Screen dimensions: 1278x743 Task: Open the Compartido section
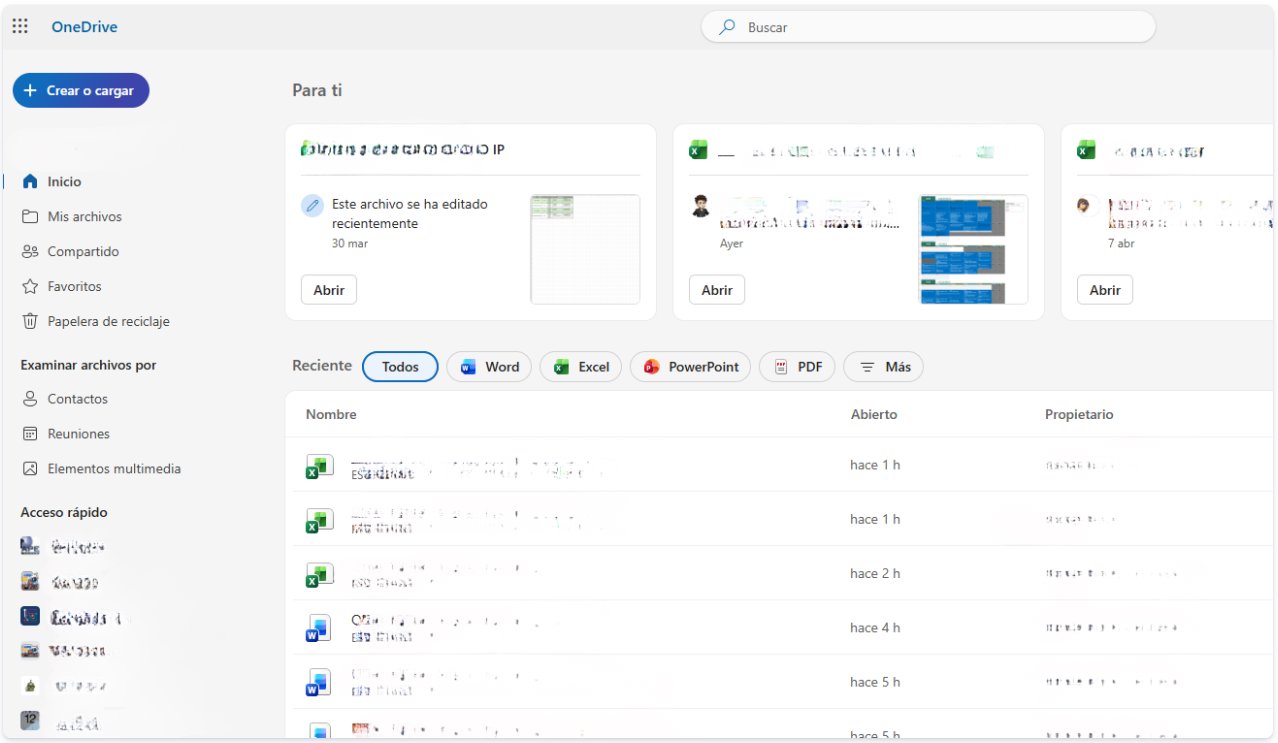click(83, 251)
